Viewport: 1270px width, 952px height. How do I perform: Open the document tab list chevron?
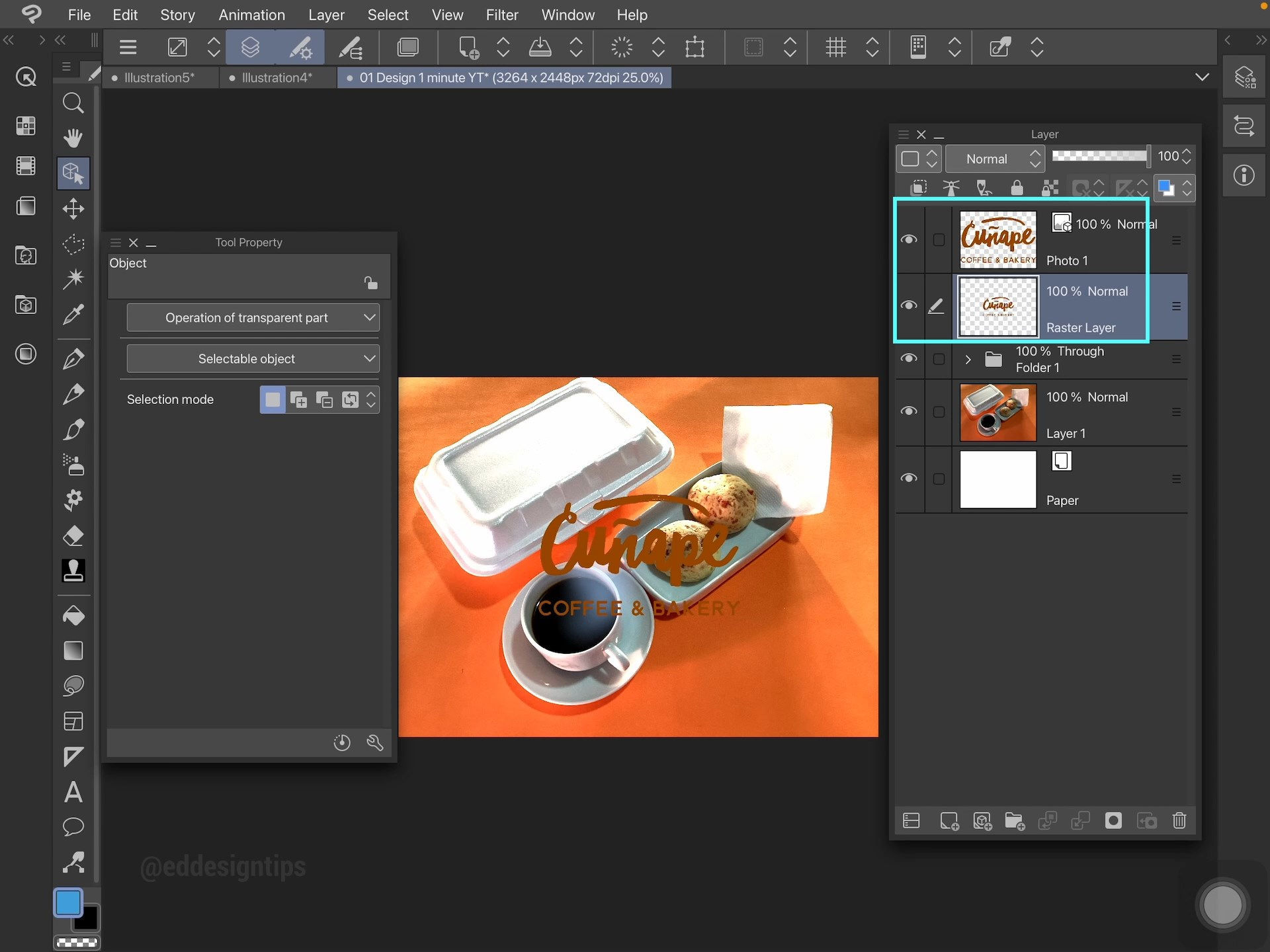(x=1202, y=77)
